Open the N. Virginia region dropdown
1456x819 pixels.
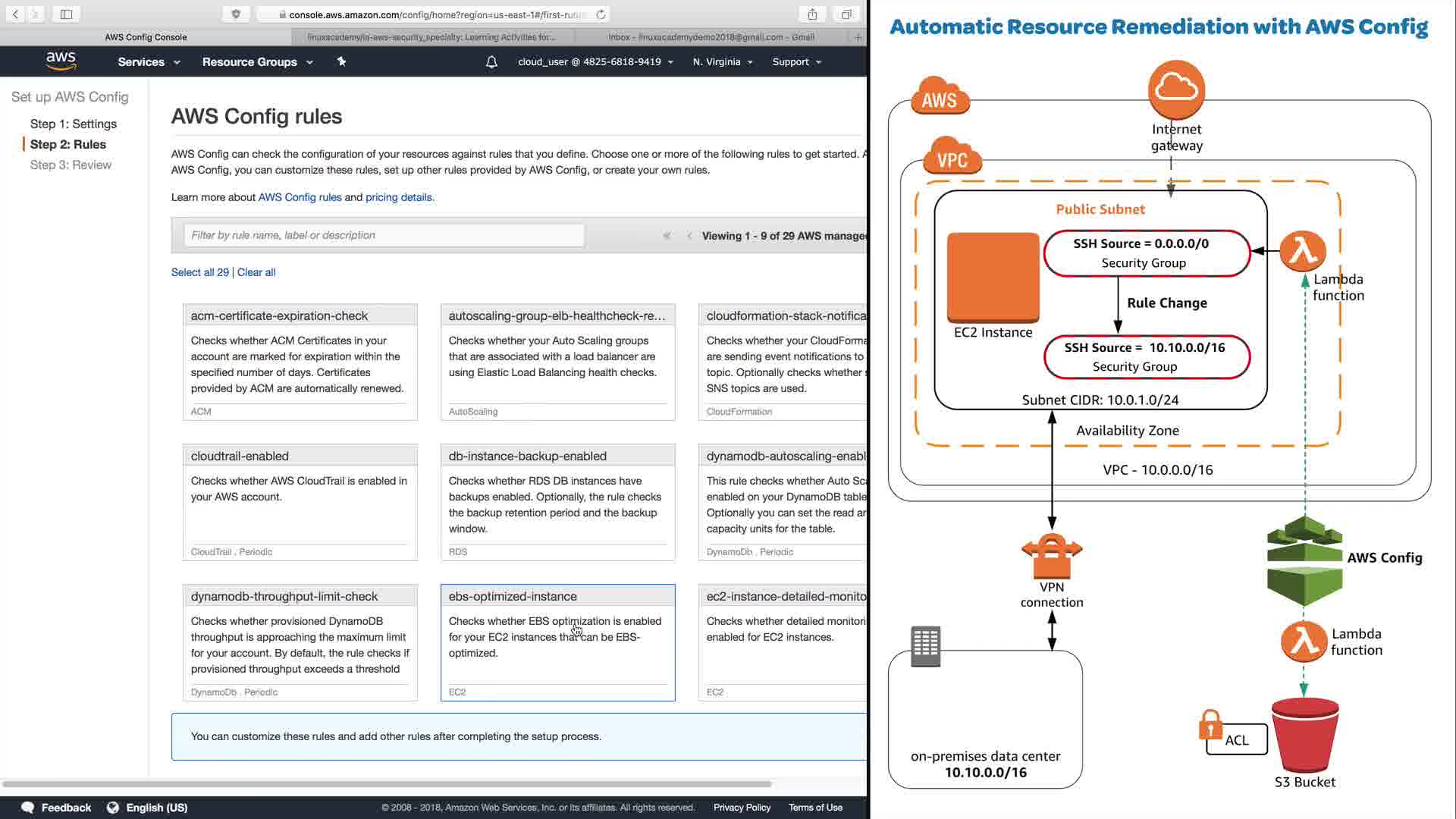[x=722, y=62]
